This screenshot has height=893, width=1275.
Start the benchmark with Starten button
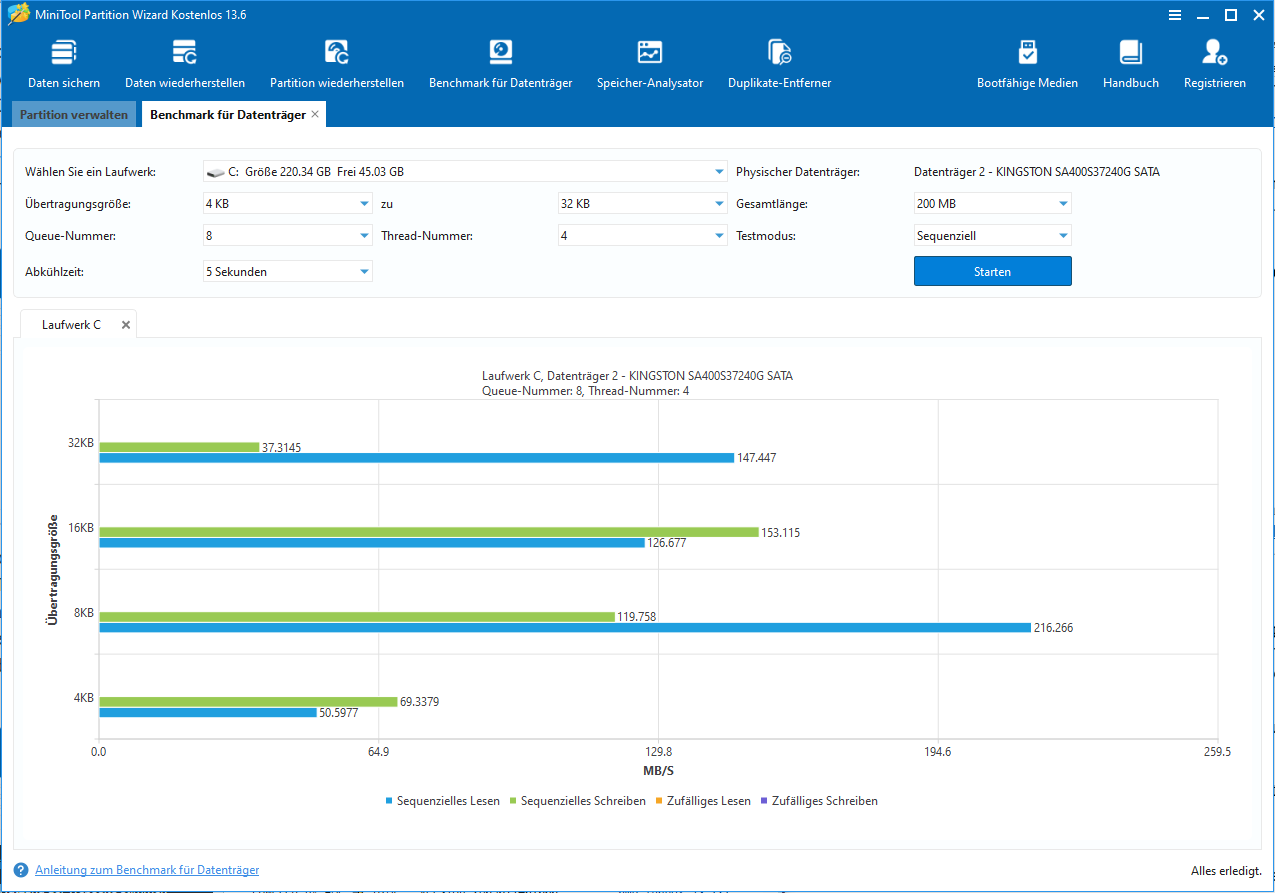tap(992, 271)
